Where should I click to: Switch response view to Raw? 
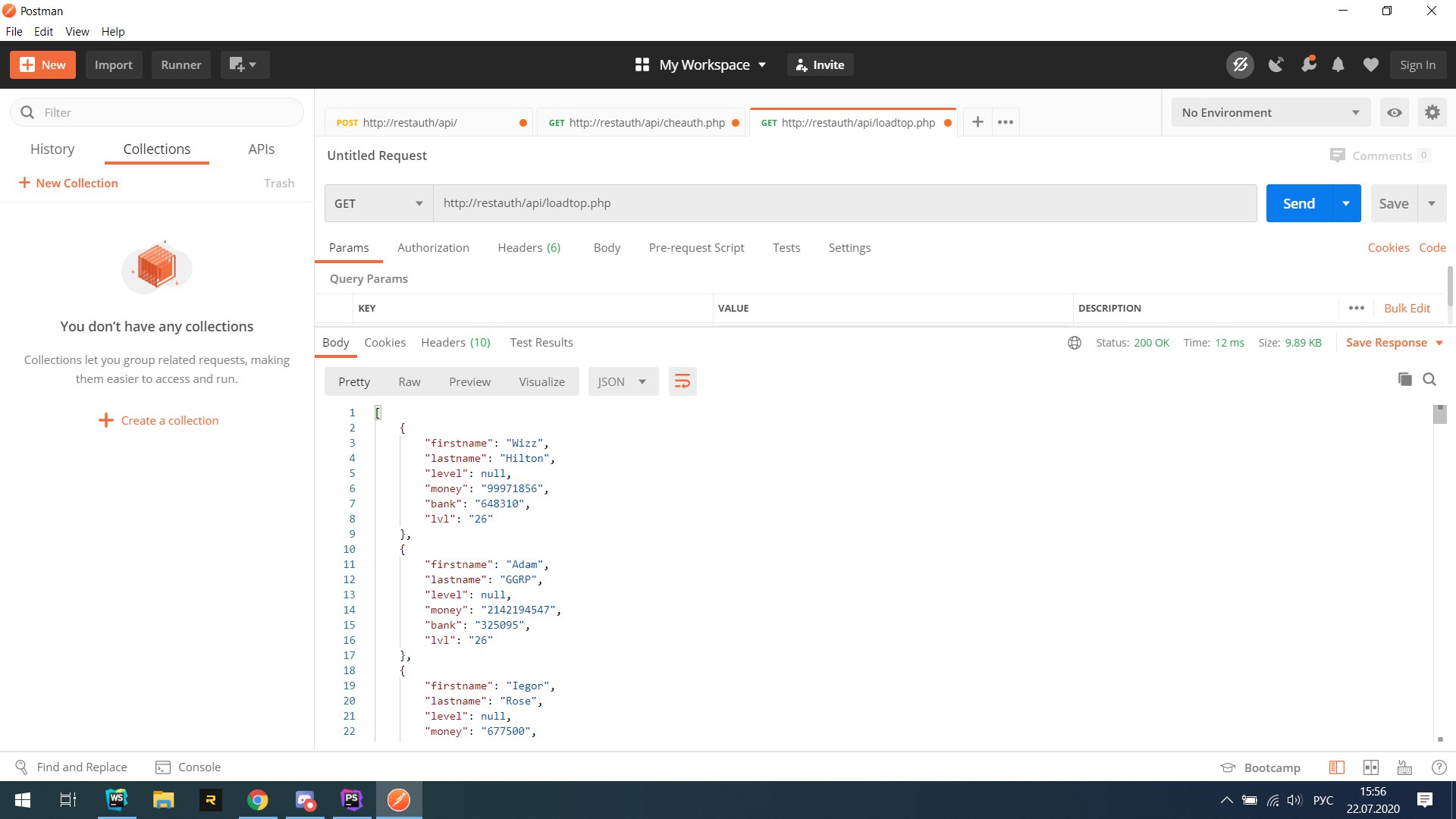tap(409, 381)
